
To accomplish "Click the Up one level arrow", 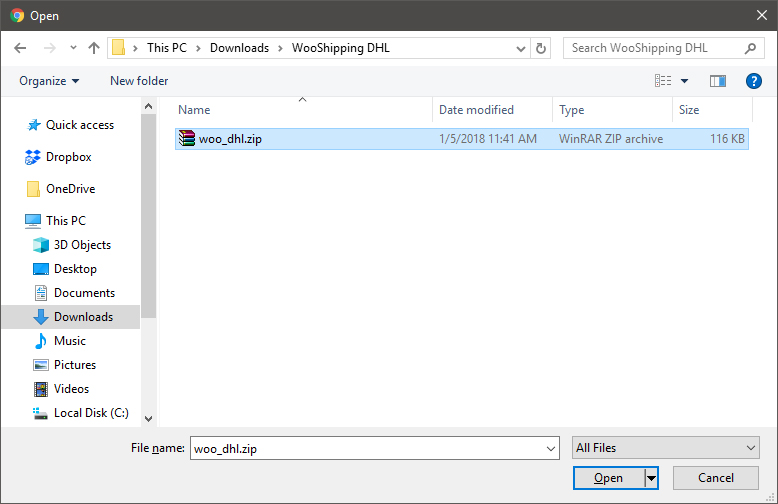I will pyautogui.click(x=94, y=48).
